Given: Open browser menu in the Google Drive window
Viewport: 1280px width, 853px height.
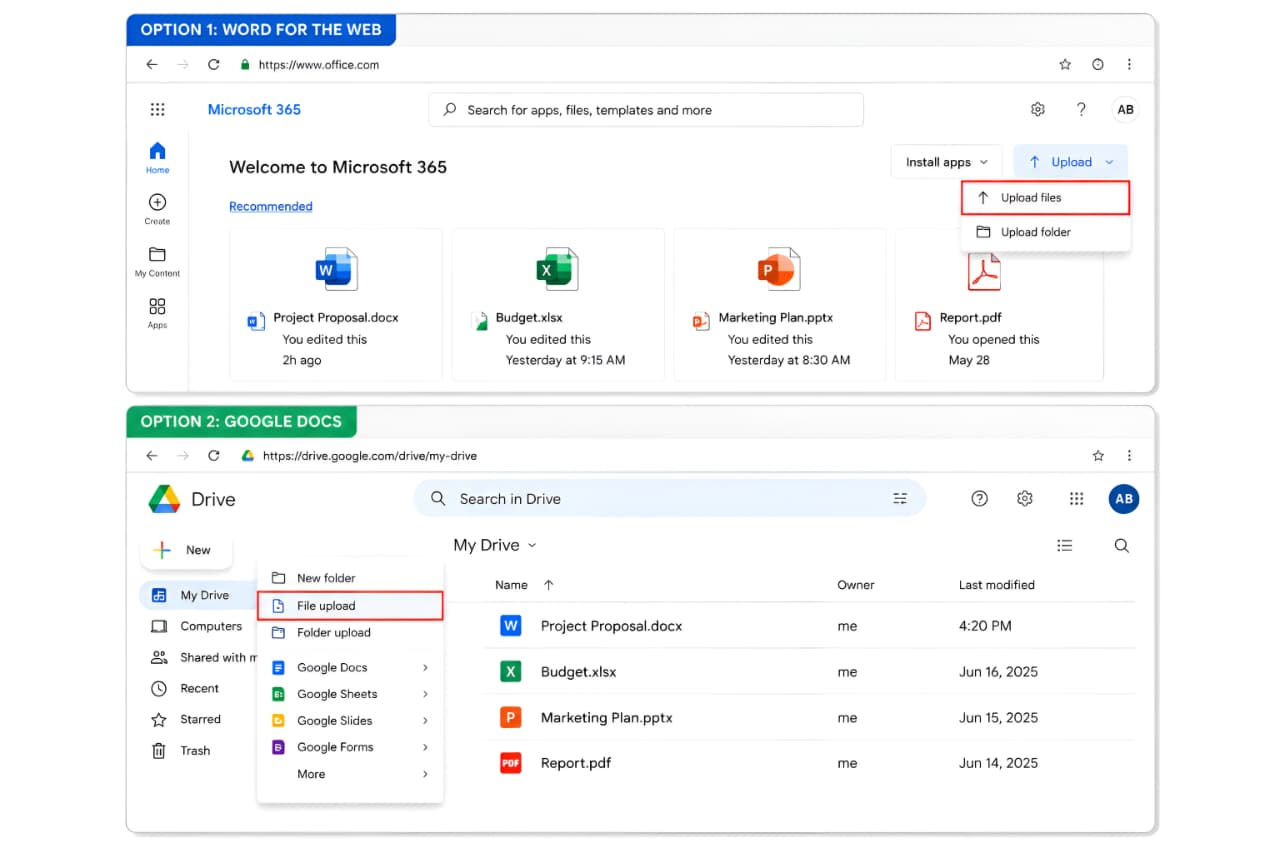Looking at the screenshot, I should [x=1129, y=455].
